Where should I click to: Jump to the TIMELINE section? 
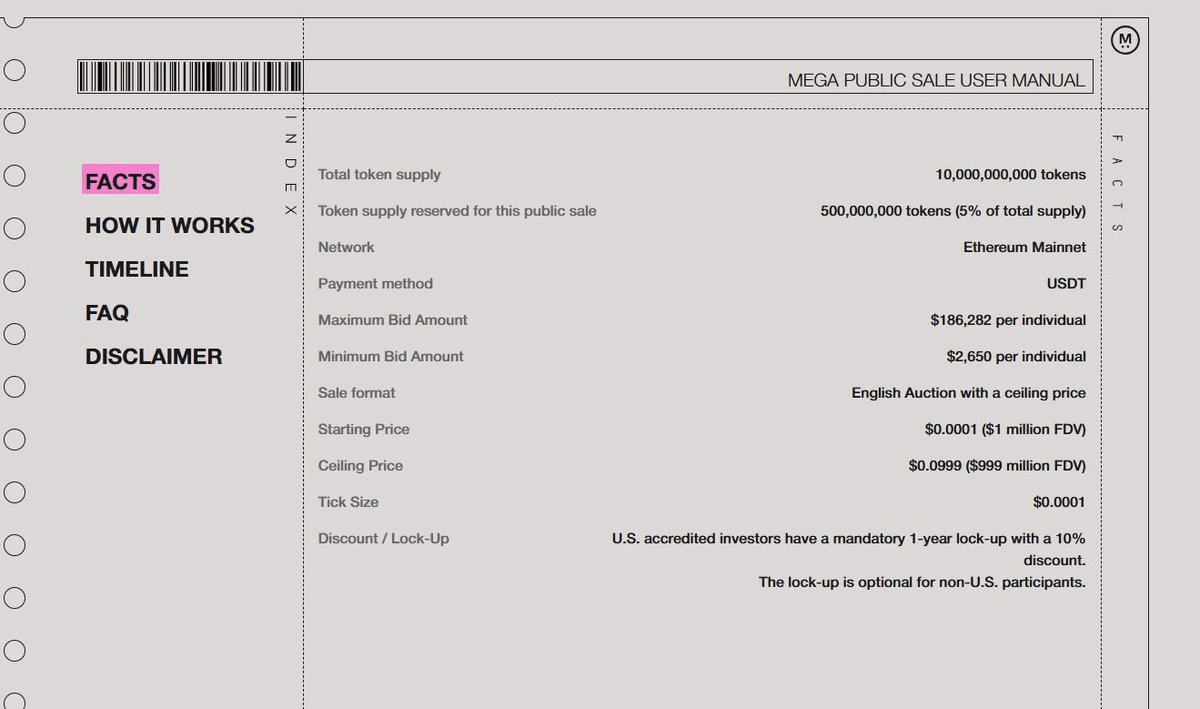coord(137,269)
